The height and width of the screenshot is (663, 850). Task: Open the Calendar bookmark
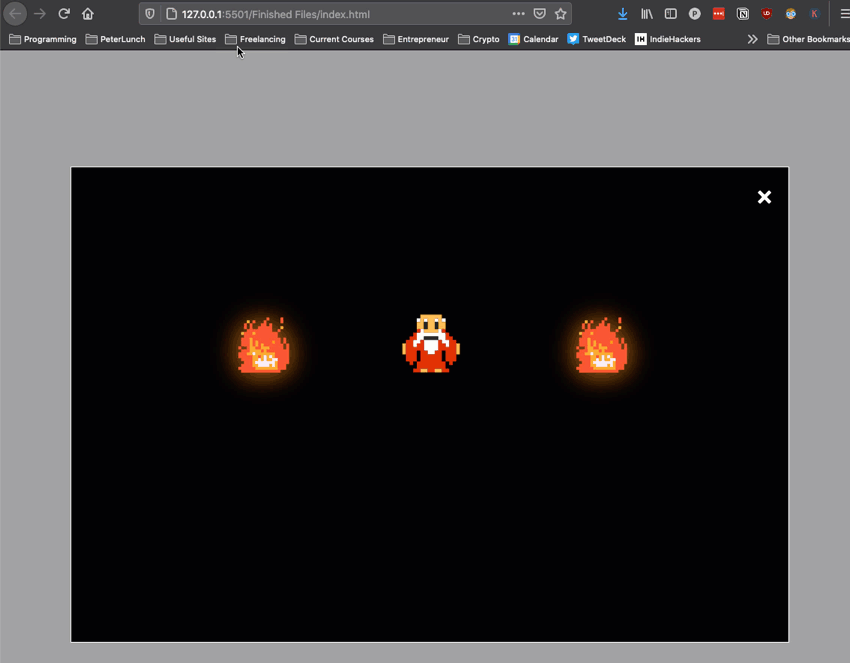pyautogui.click(x=533, y=39)
